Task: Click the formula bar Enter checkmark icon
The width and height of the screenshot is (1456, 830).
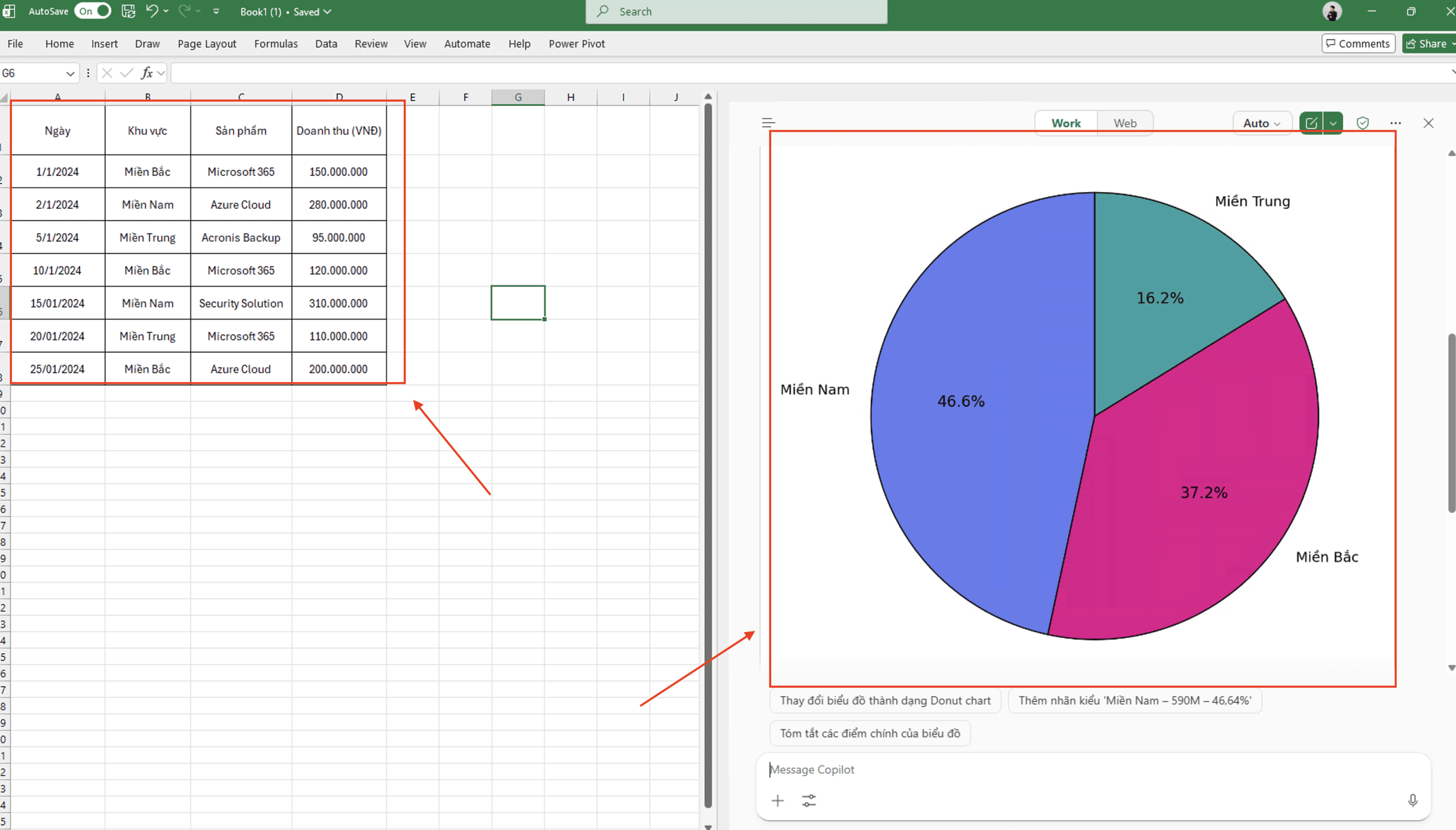Action: 127,73
